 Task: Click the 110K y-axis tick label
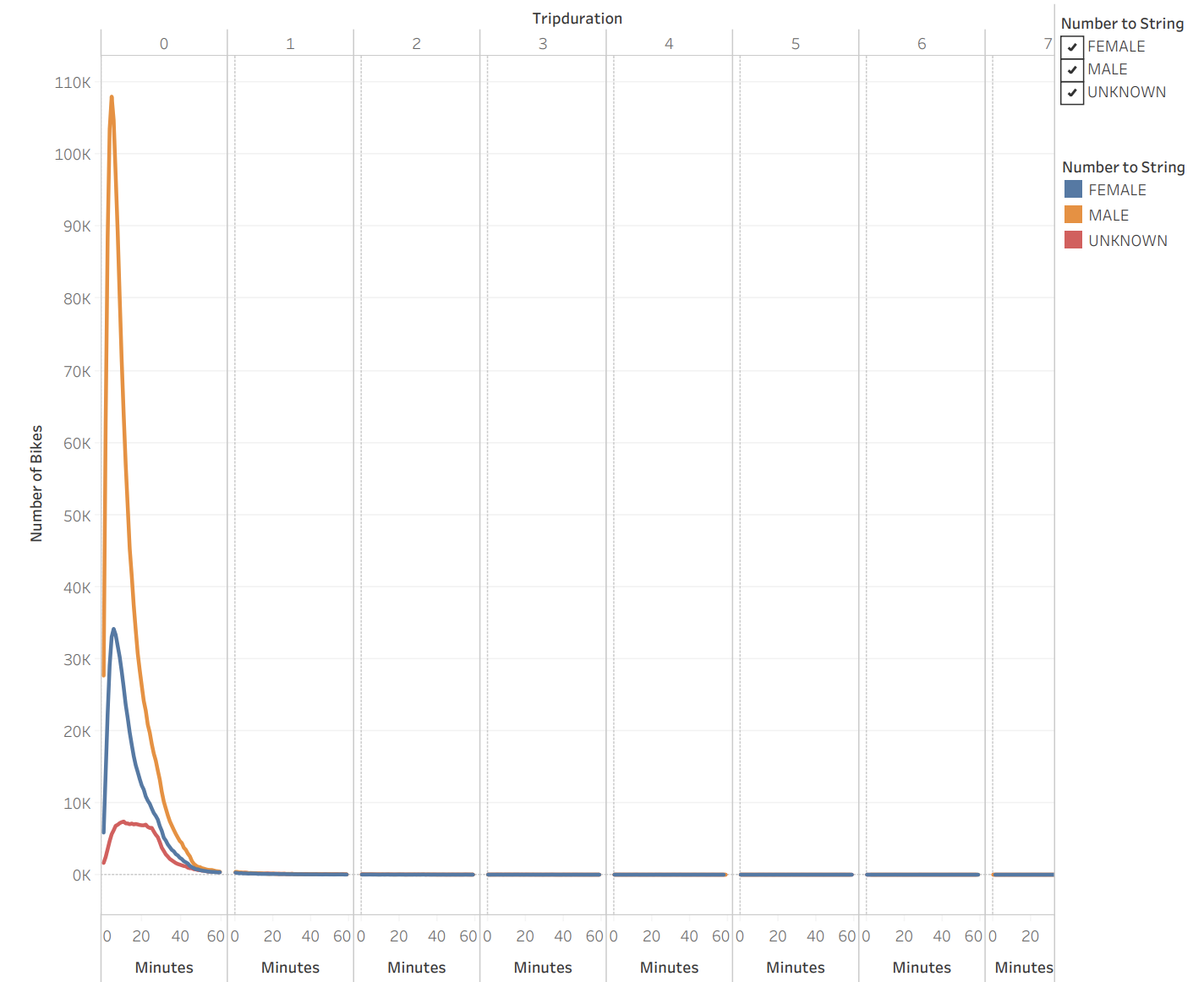73,83
